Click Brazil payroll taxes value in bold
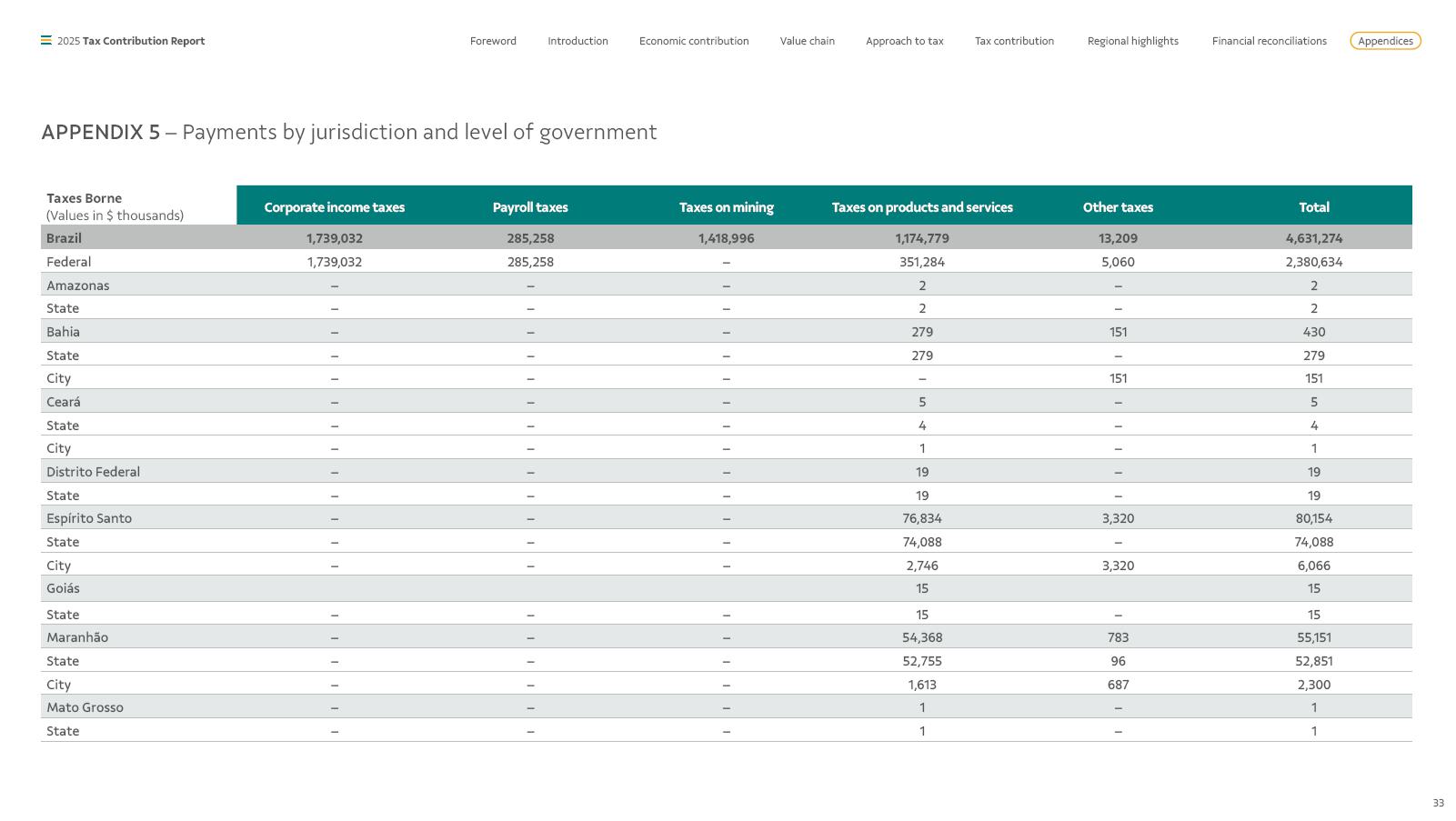1456x821 pixels. pos(530,238)
